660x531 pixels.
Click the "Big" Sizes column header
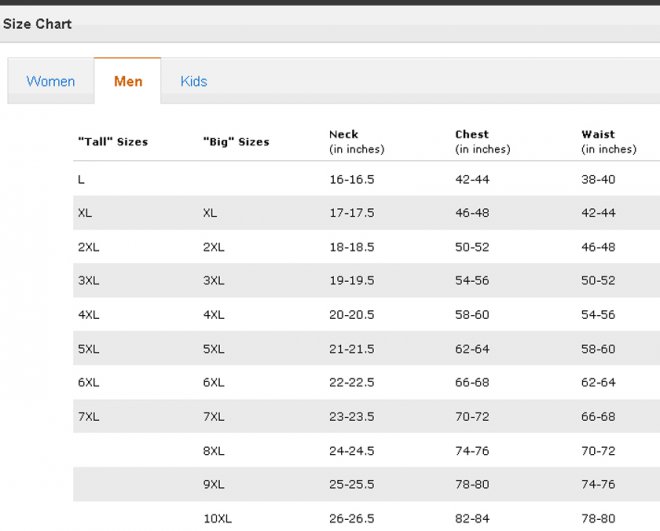[x=236, y=142]
